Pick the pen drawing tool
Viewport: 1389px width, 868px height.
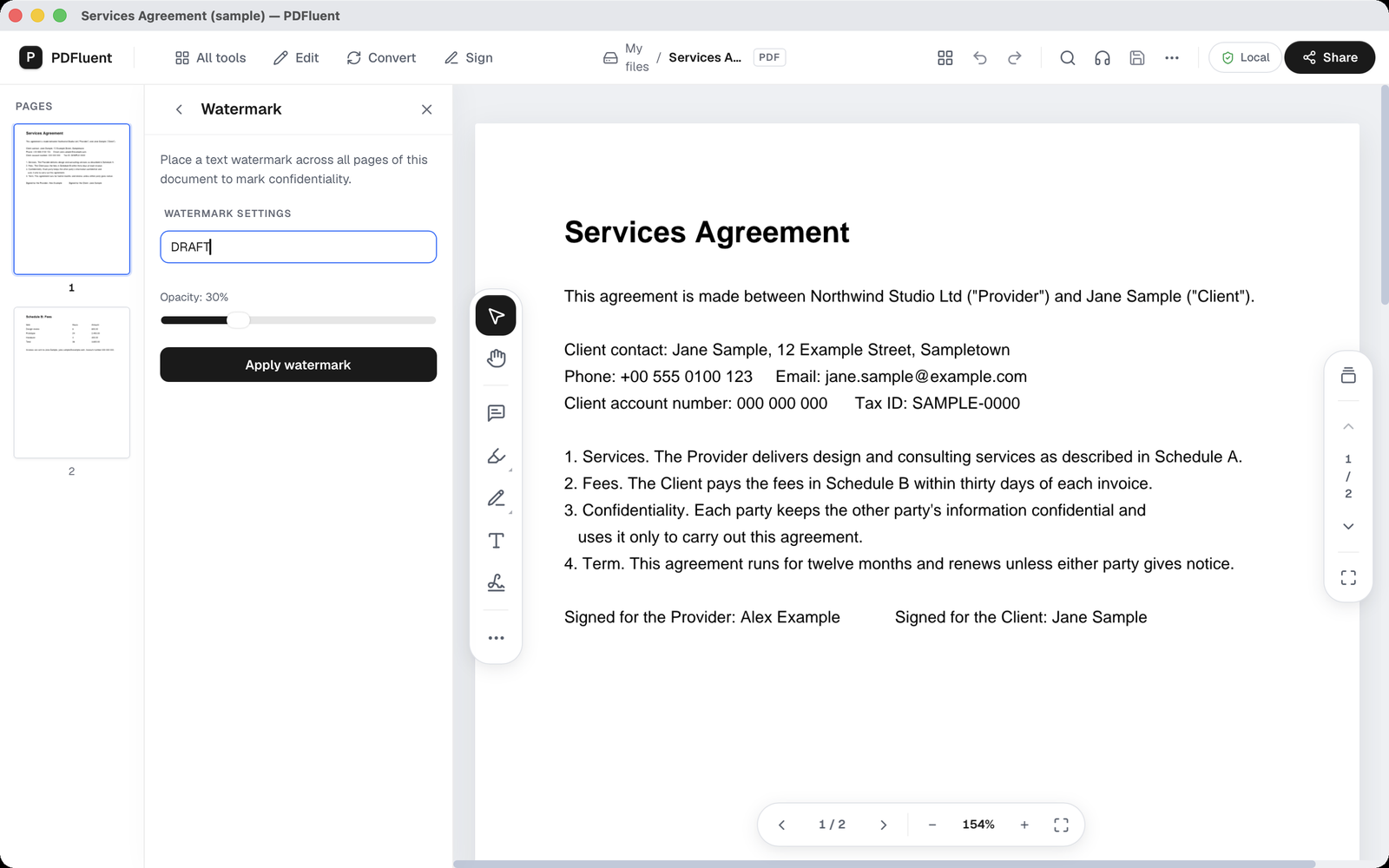(x=496, y=498)
